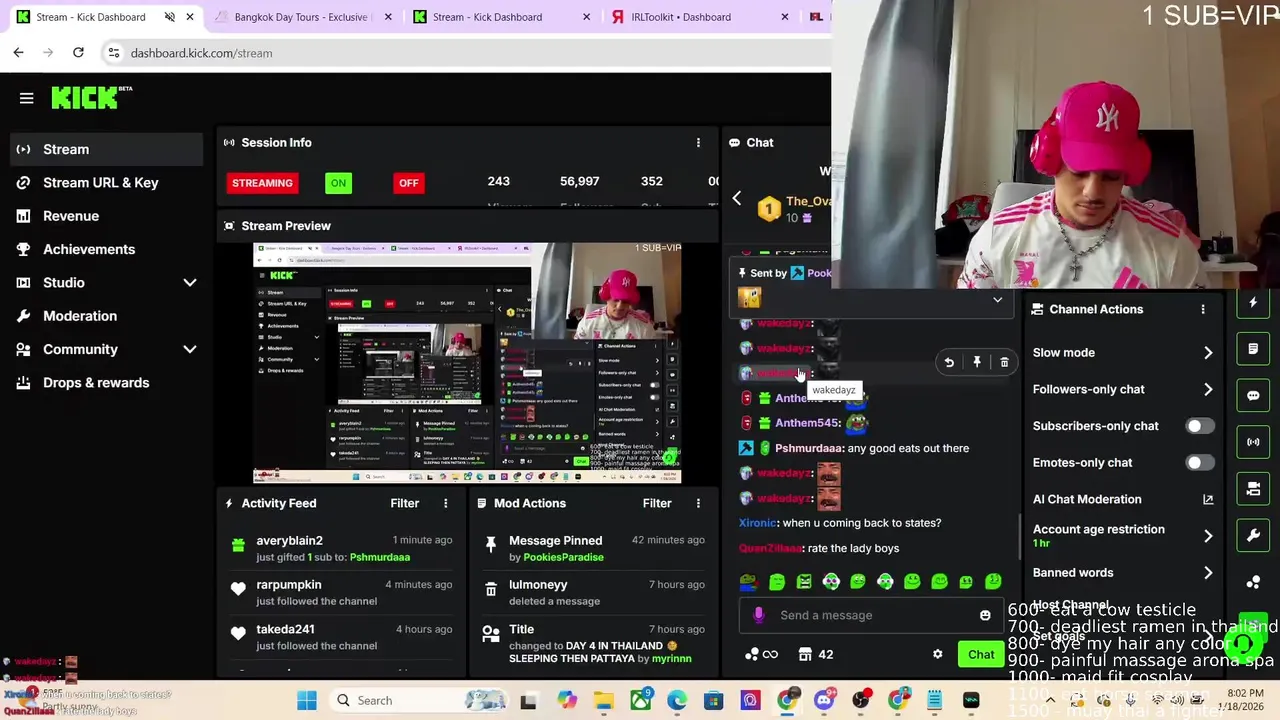Click the browser address bar URL
This screenshot has width=1280, height=720.
tap(201, 53)
